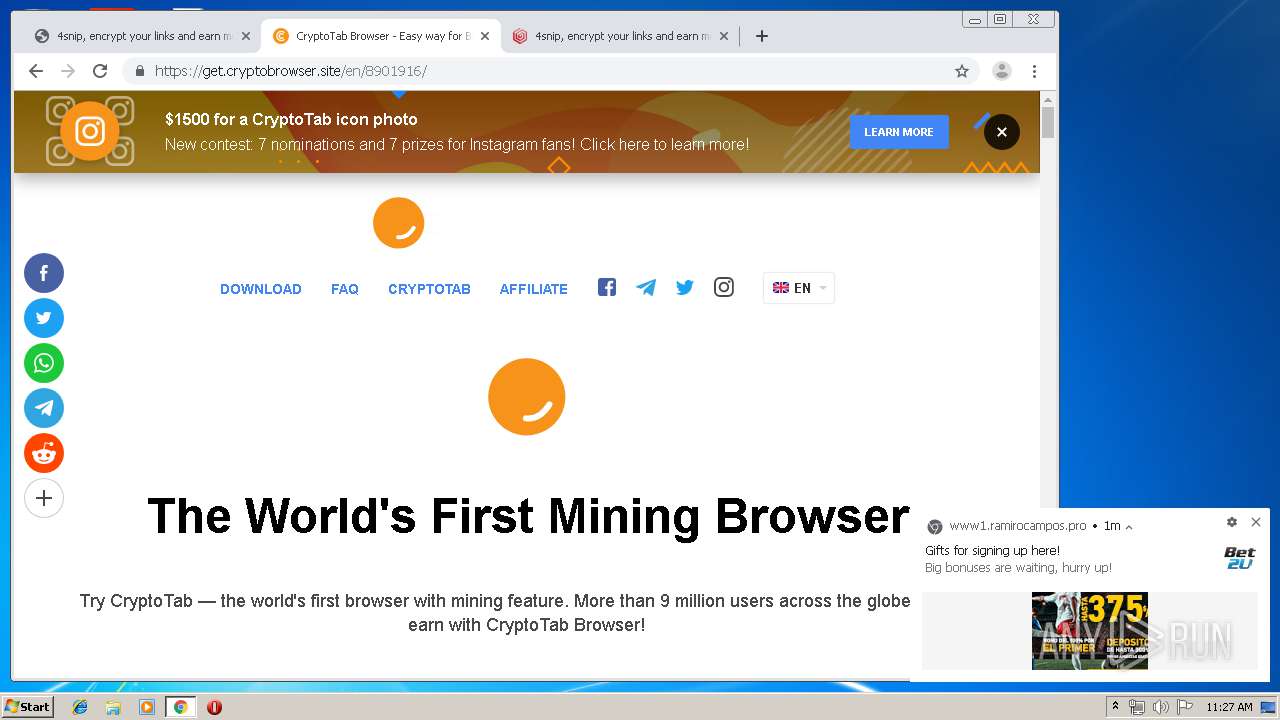Click scrollbar up arrow

1048,100
